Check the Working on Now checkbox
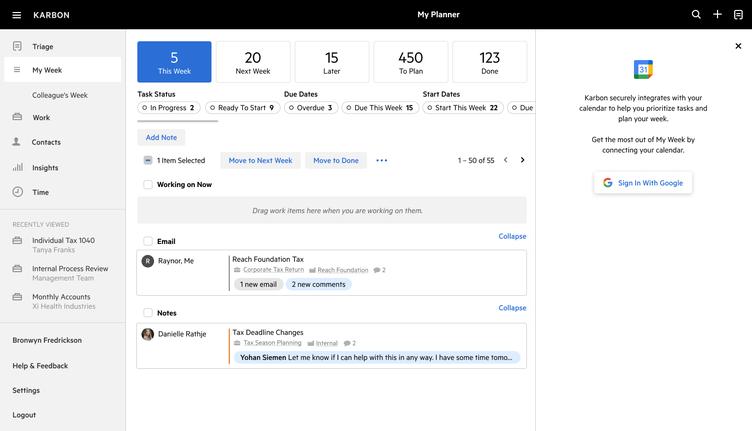 click(148, 185)
